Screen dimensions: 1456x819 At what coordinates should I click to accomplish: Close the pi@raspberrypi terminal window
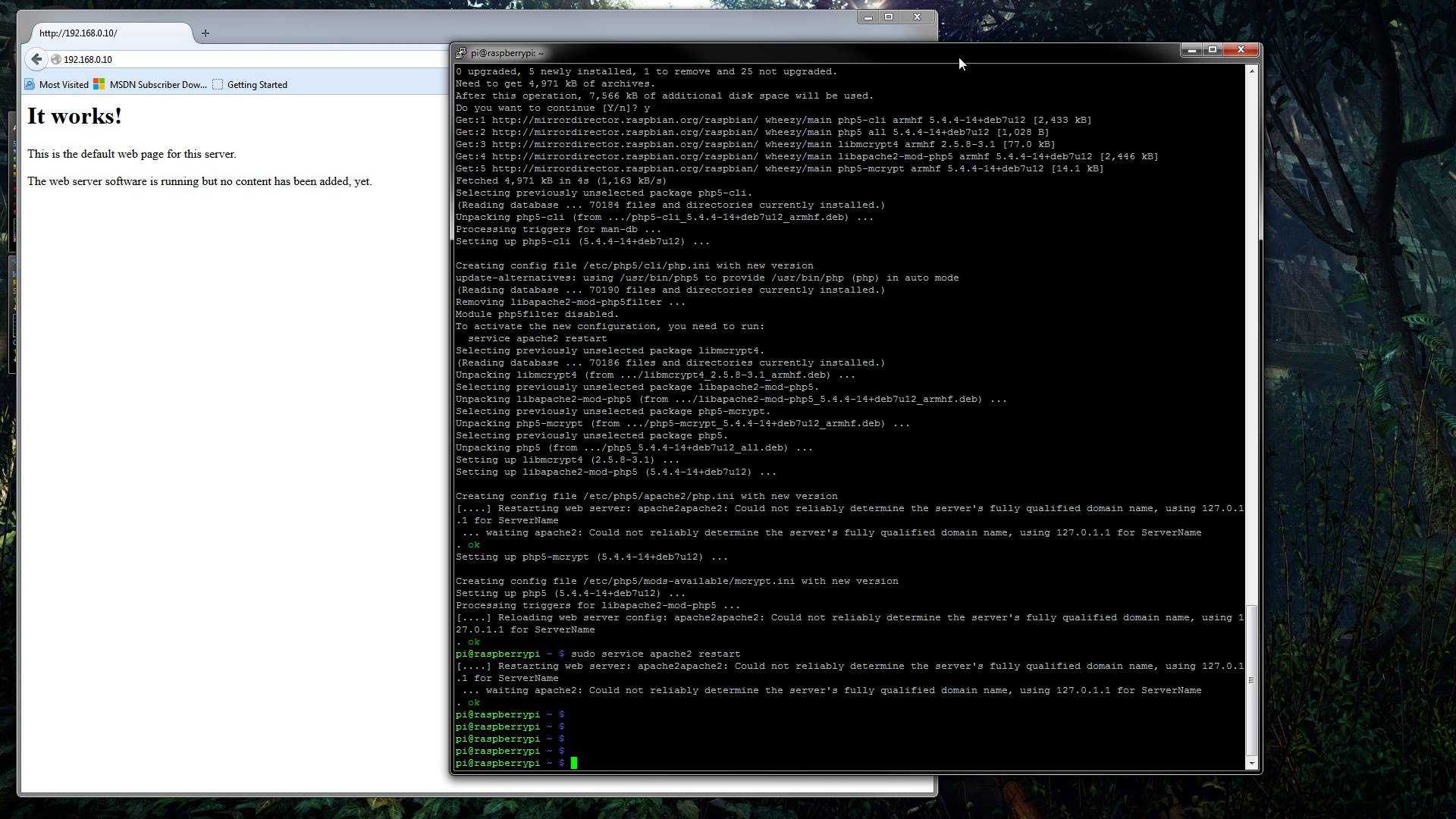(x=1241, y=50)
